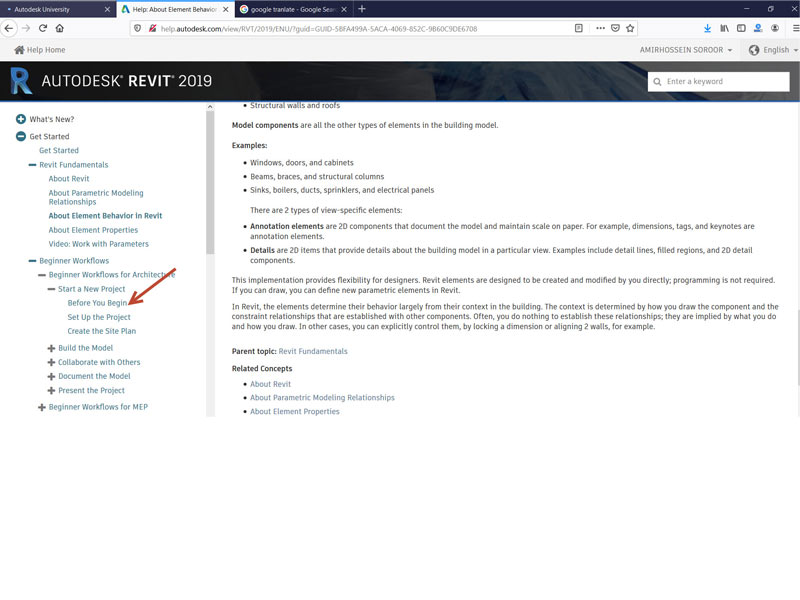Open About Revit under Related Concepts
800x600 pixels.
click(270, 384)
